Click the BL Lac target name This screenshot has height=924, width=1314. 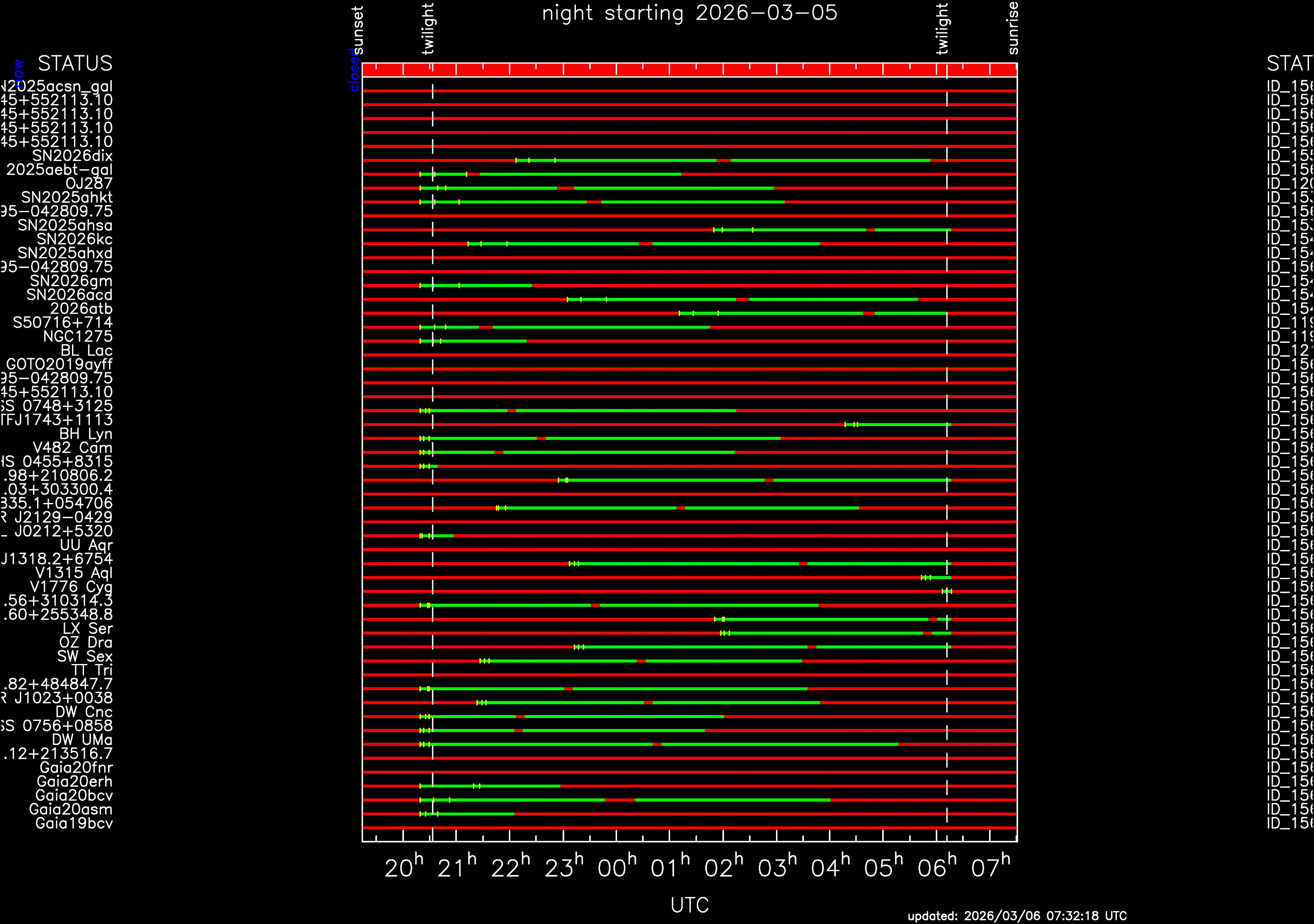(x=87, y=350)
